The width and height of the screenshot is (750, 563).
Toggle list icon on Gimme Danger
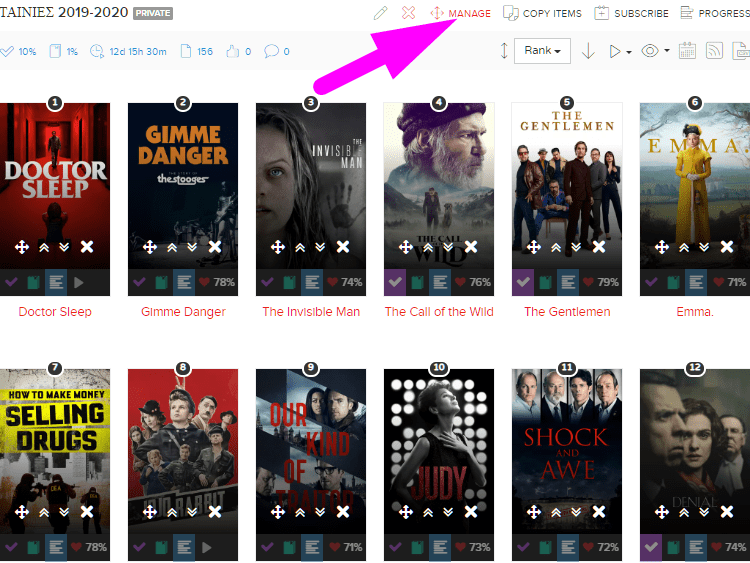tap(184, 282)
